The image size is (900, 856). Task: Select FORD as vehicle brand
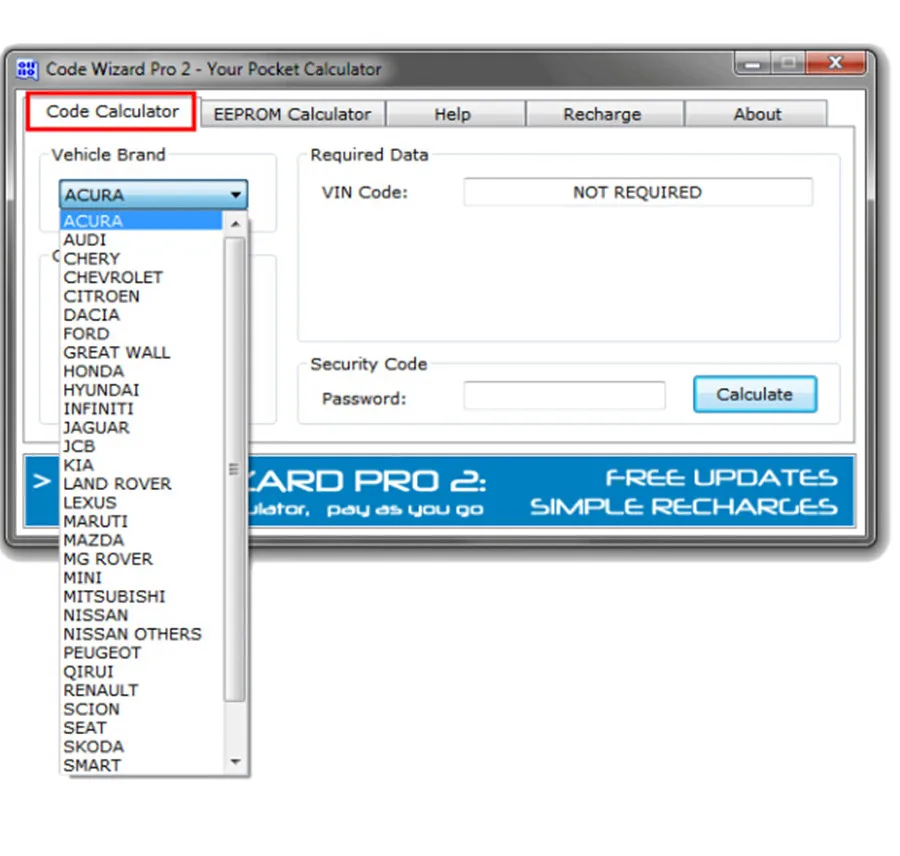[142, 334]
